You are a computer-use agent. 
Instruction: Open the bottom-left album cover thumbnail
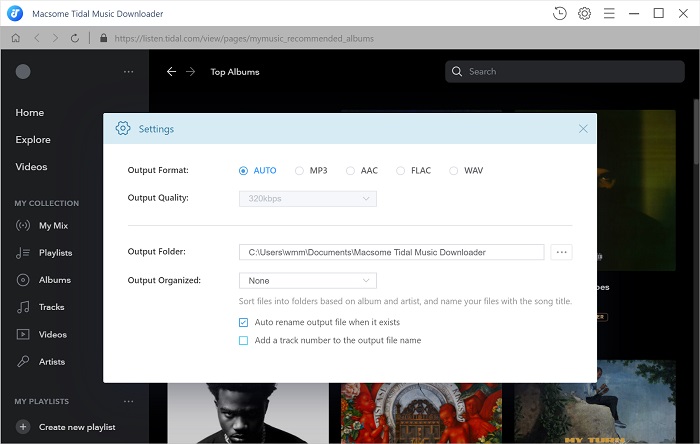click(x=248, y=413)
